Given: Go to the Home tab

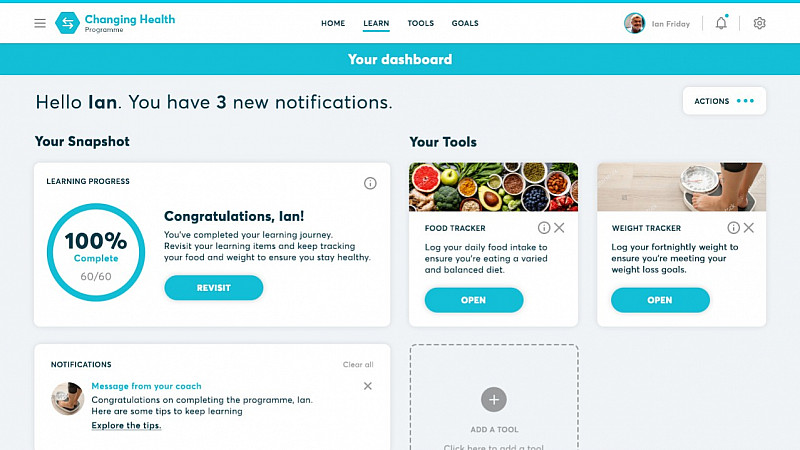Looking at the screenshot, I should (x=333, y=23).
